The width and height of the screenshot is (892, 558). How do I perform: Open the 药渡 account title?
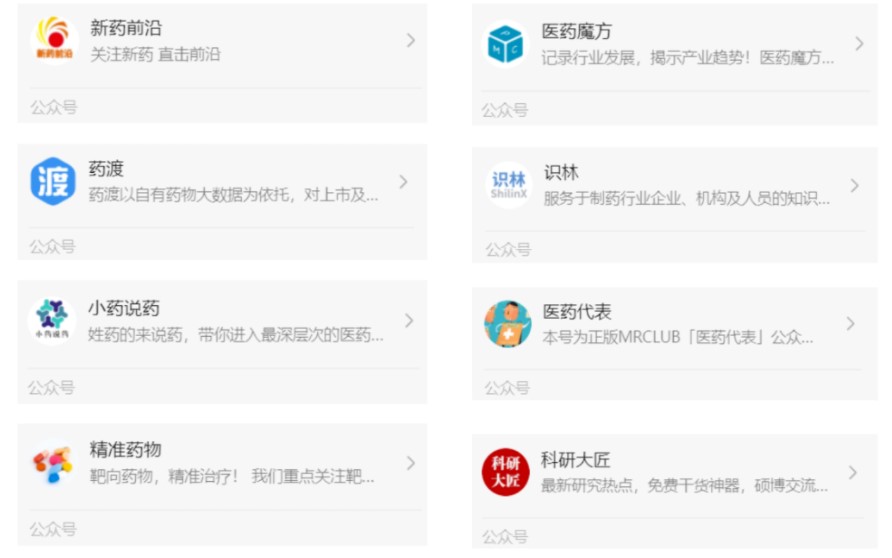[x=106, y=169]
